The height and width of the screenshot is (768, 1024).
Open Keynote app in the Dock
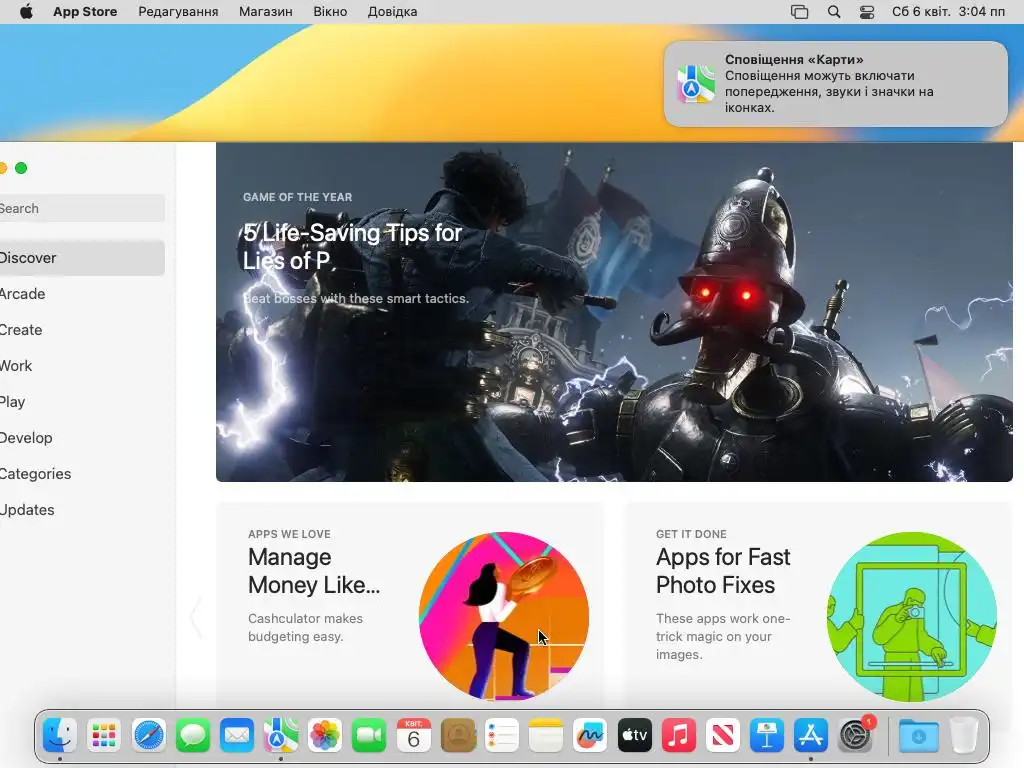pos(767,736)
